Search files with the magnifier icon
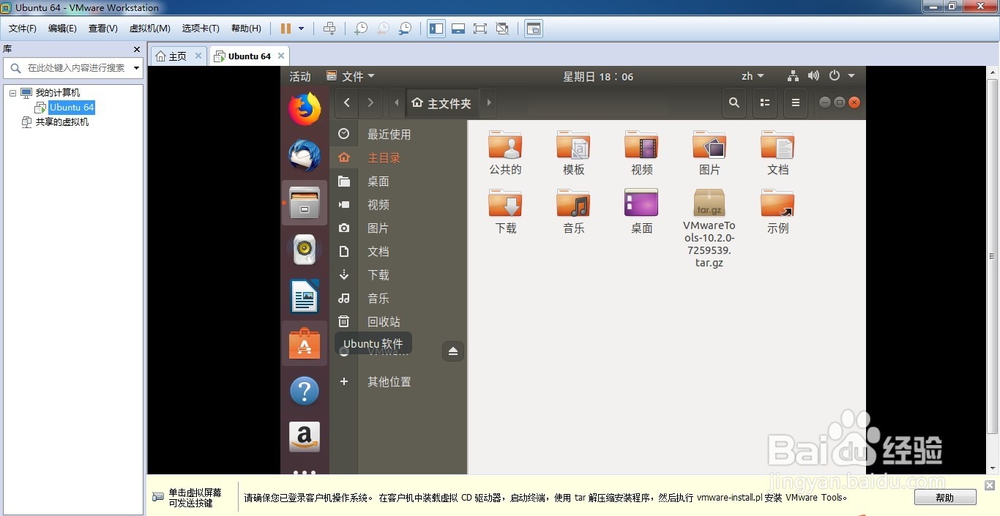The width and height of the screenshot is (1000, 516). [x=734, y=102]
